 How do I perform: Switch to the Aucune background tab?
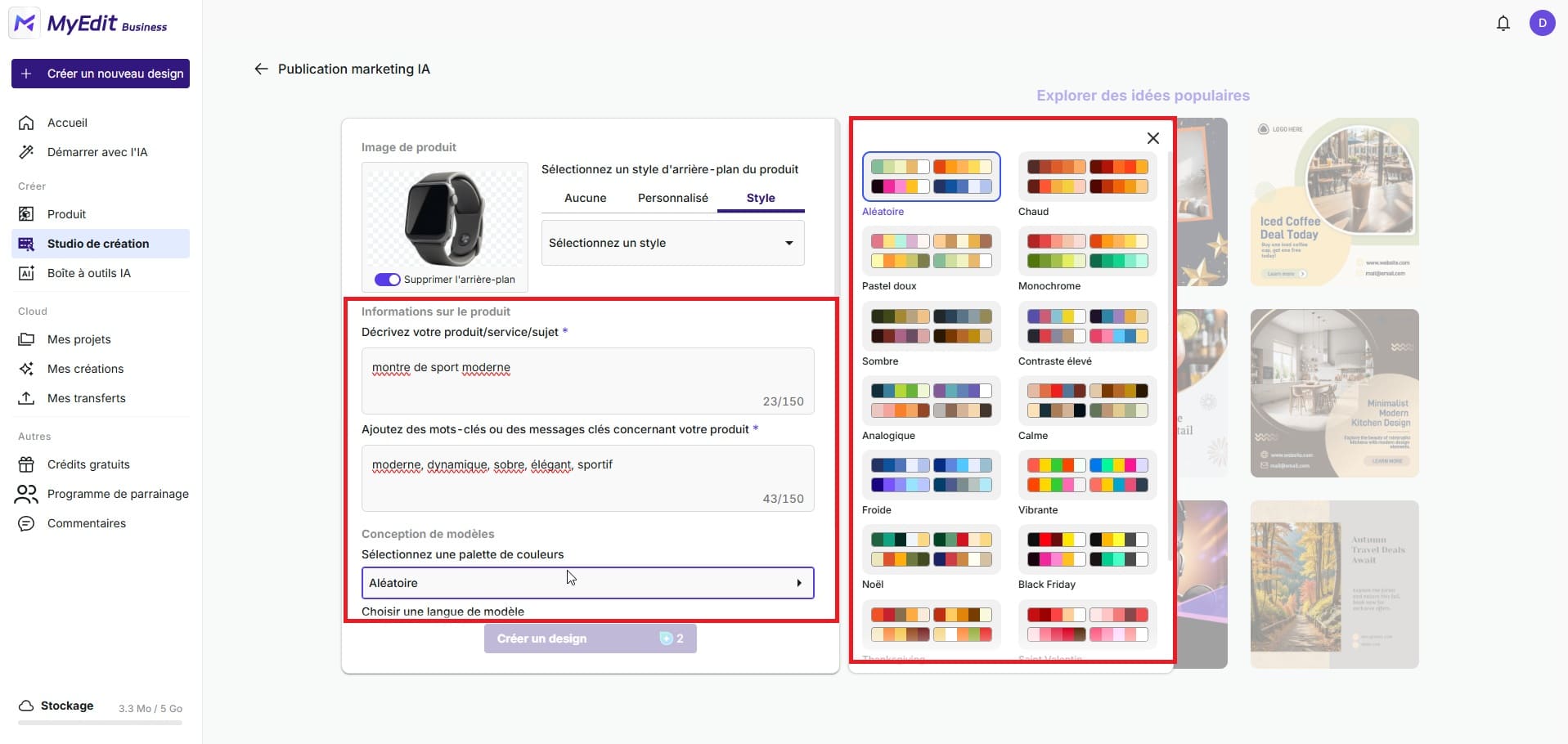point(585,197)
